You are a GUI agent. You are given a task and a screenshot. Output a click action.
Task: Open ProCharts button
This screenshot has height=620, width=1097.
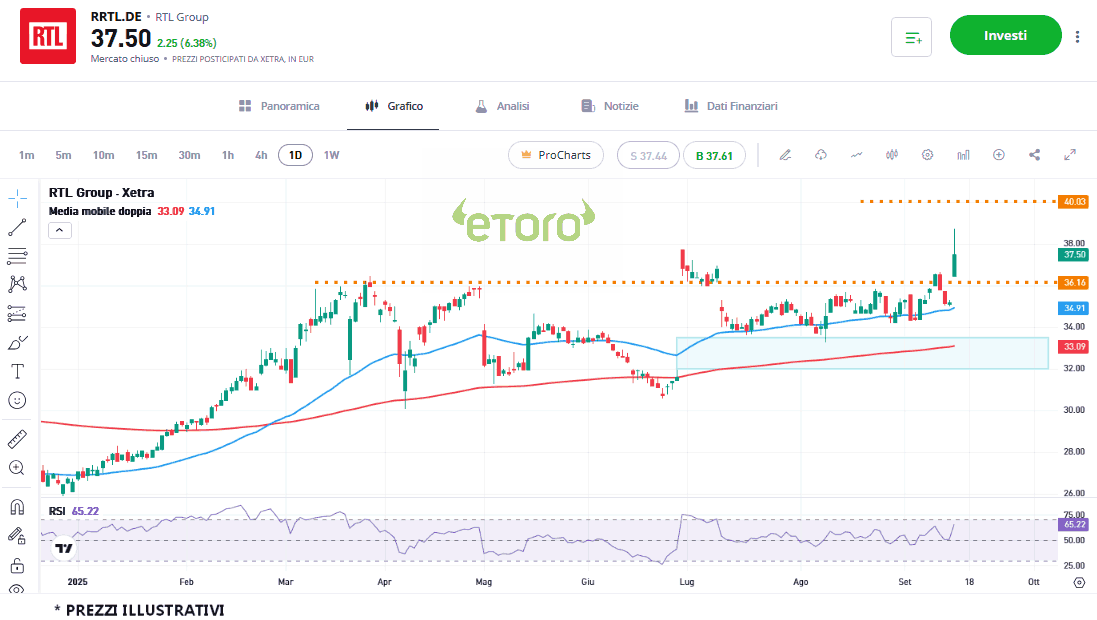click(557, 155)
